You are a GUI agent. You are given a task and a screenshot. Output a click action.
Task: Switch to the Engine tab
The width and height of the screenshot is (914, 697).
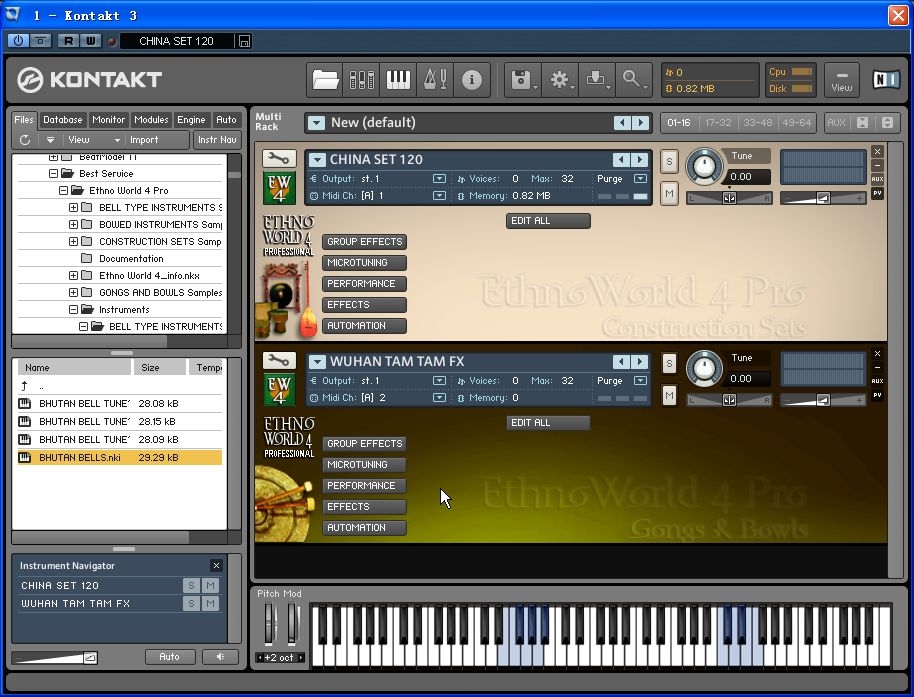(x=191, y=119)
